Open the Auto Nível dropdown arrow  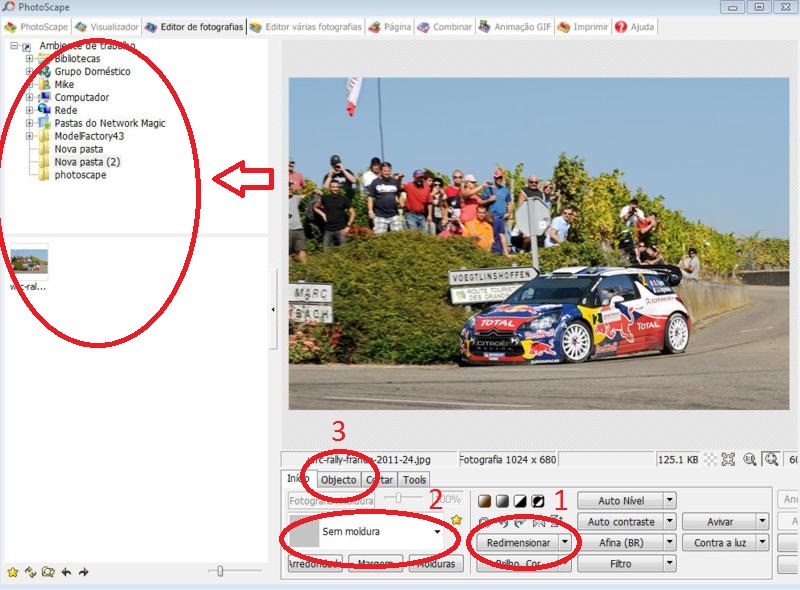point(670,501)
